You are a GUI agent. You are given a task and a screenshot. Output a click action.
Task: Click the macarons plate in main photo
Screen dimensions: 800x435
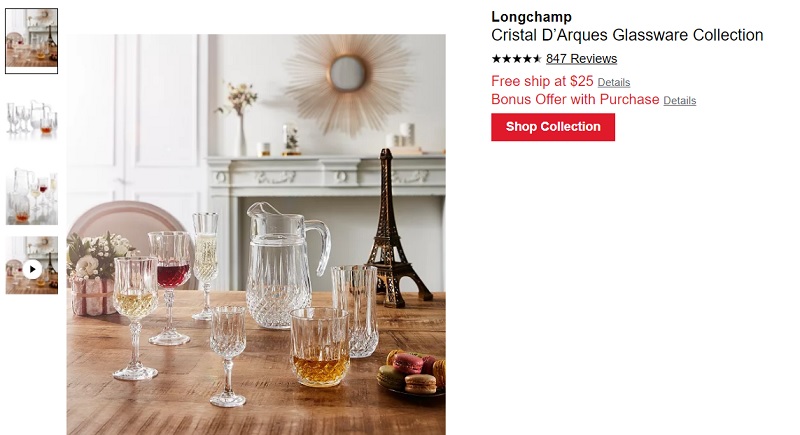point(411,373)
